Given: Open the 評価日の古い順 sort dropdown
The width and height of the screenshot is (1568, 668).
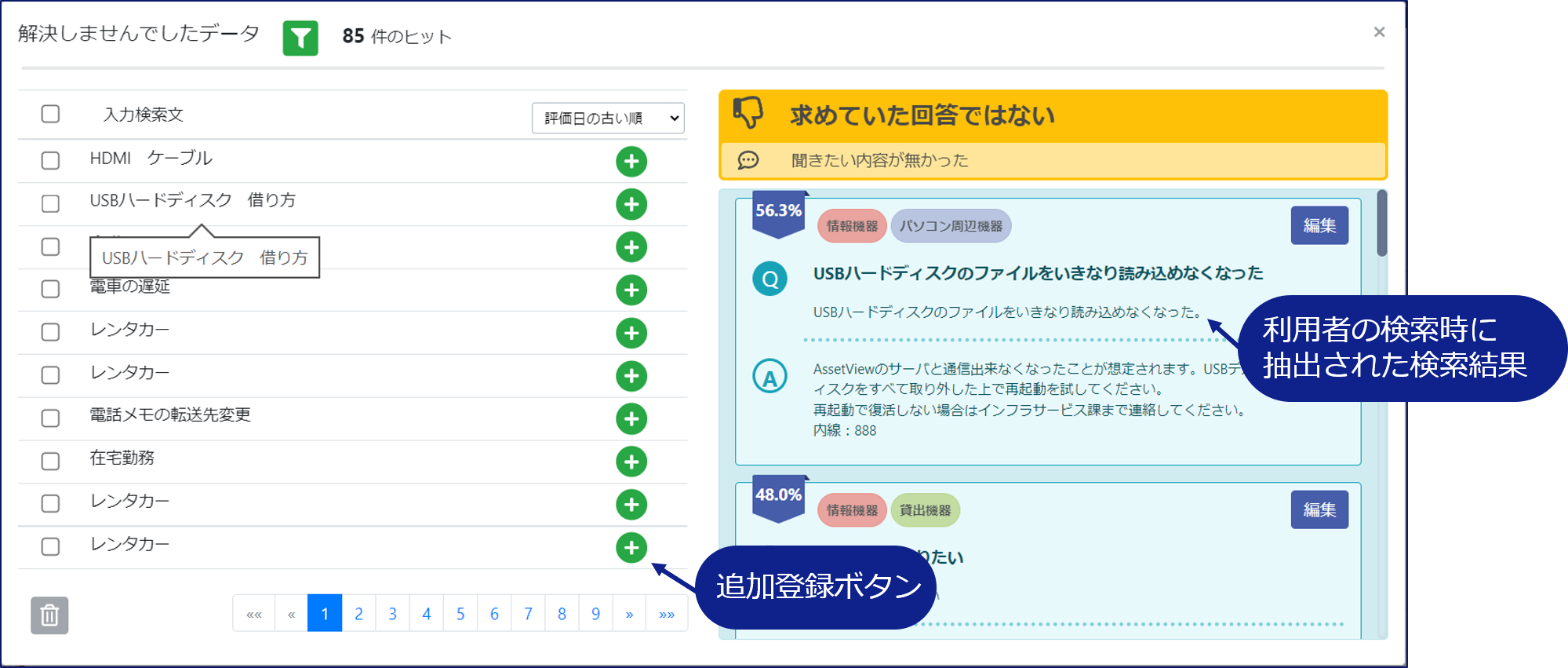Looking at the screenshot, I should coord(608,119).
